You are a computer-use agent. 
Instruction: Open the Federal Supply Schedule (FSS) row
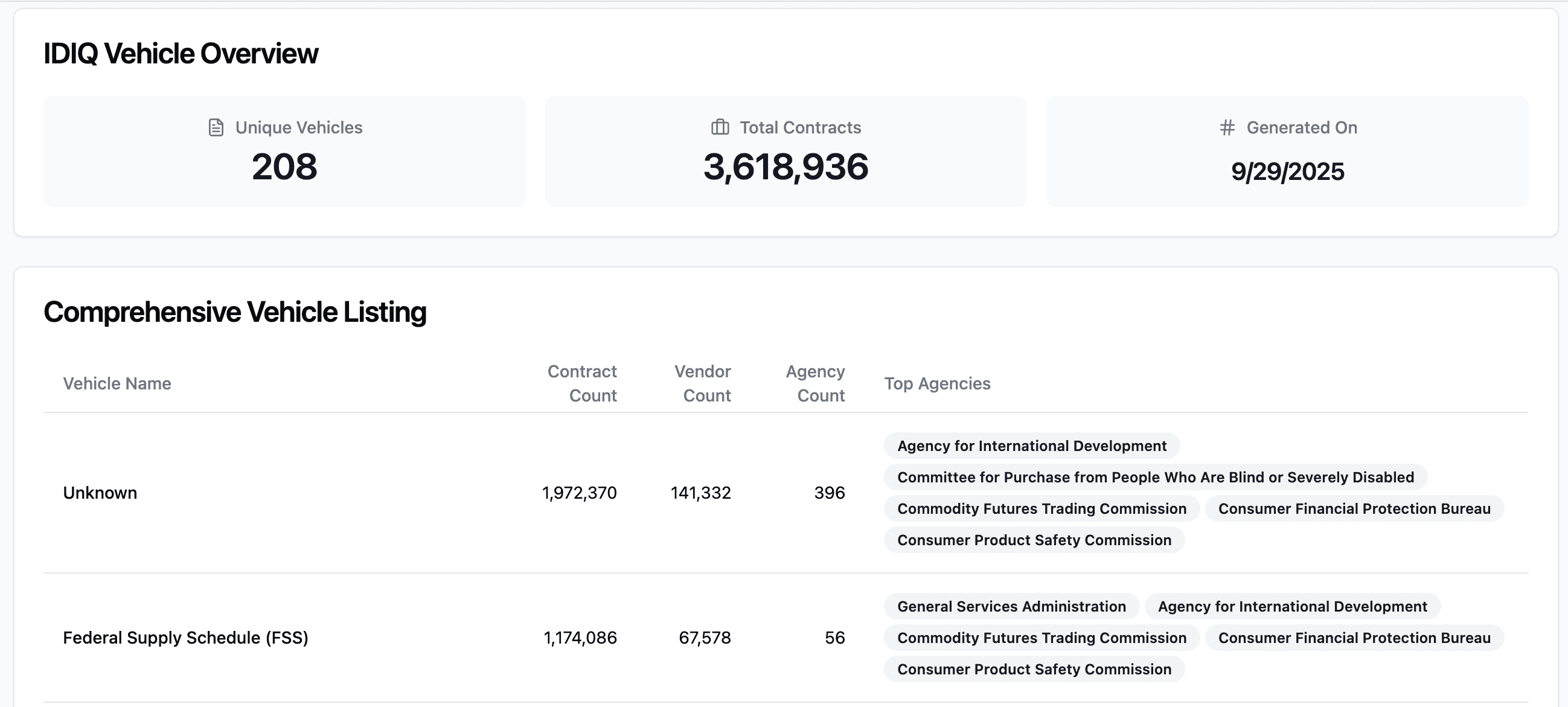coord(185,638)
